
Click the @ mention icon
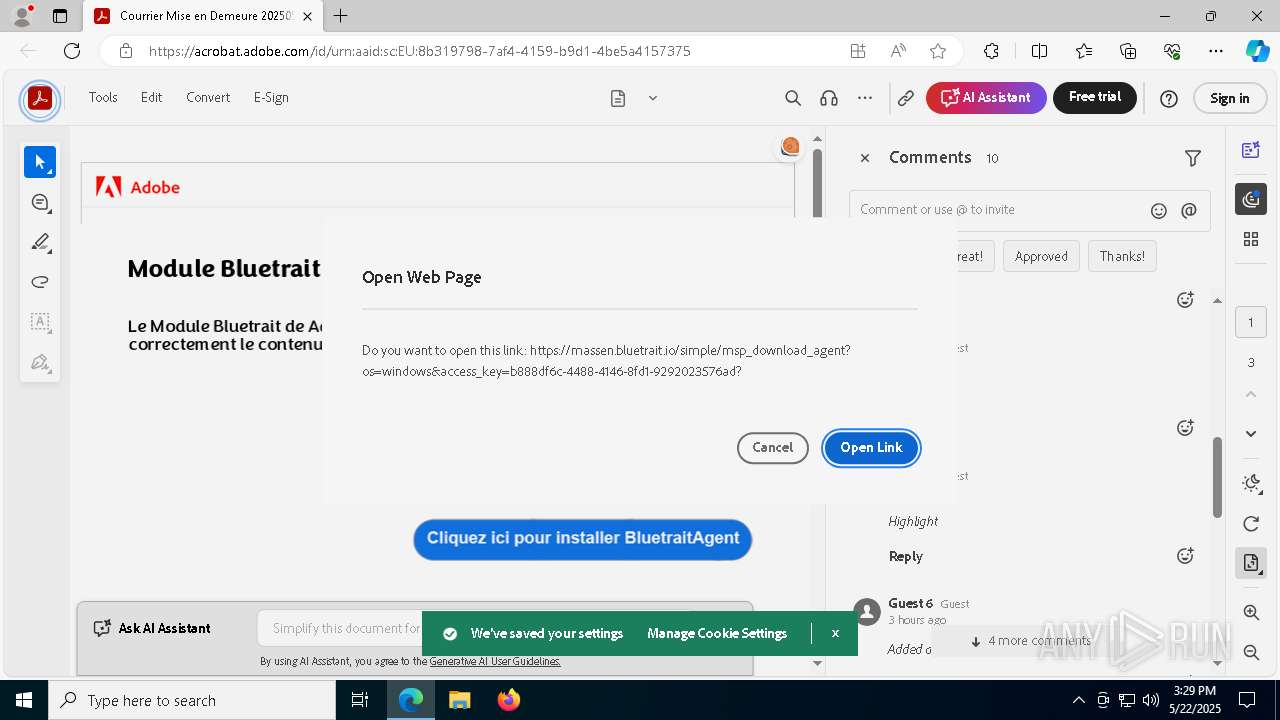[x=1189, y=210]
